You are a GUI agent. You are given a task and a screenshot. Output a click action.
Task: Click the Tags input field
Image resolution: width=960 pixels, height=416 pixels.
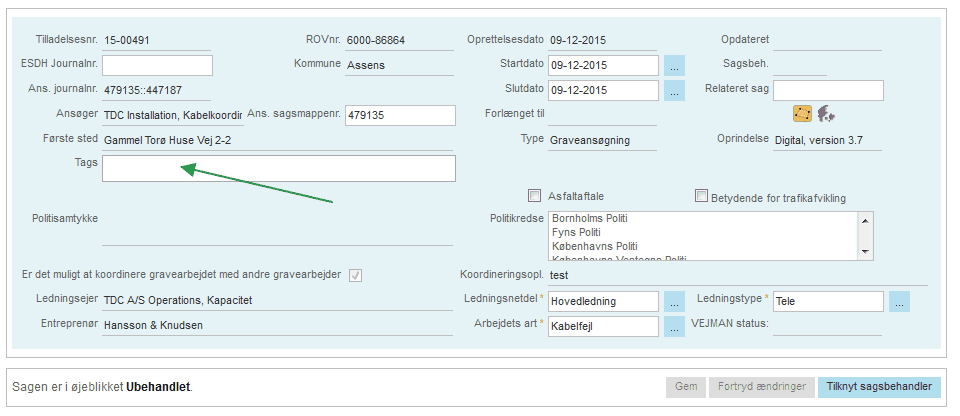pos(278,168)
